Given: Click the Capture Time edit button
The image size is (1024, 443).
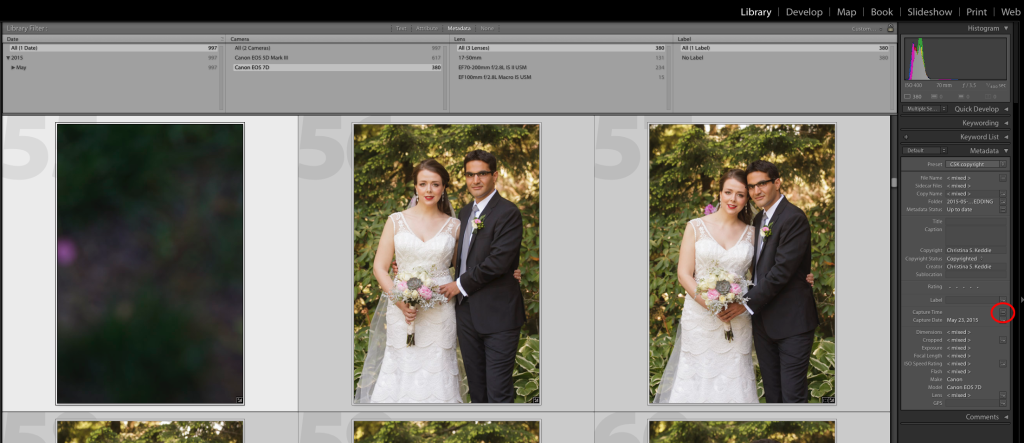Looking at the screenshot, I should (1004, 312).
